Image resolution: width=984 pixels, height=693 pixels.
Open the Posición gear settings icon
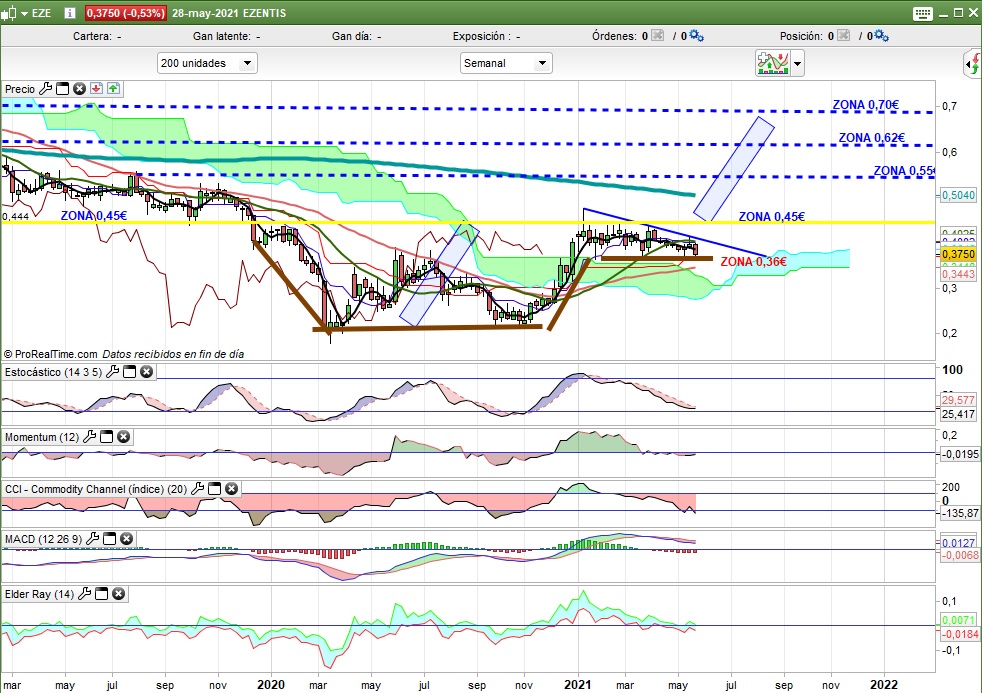tap(882, 36)
